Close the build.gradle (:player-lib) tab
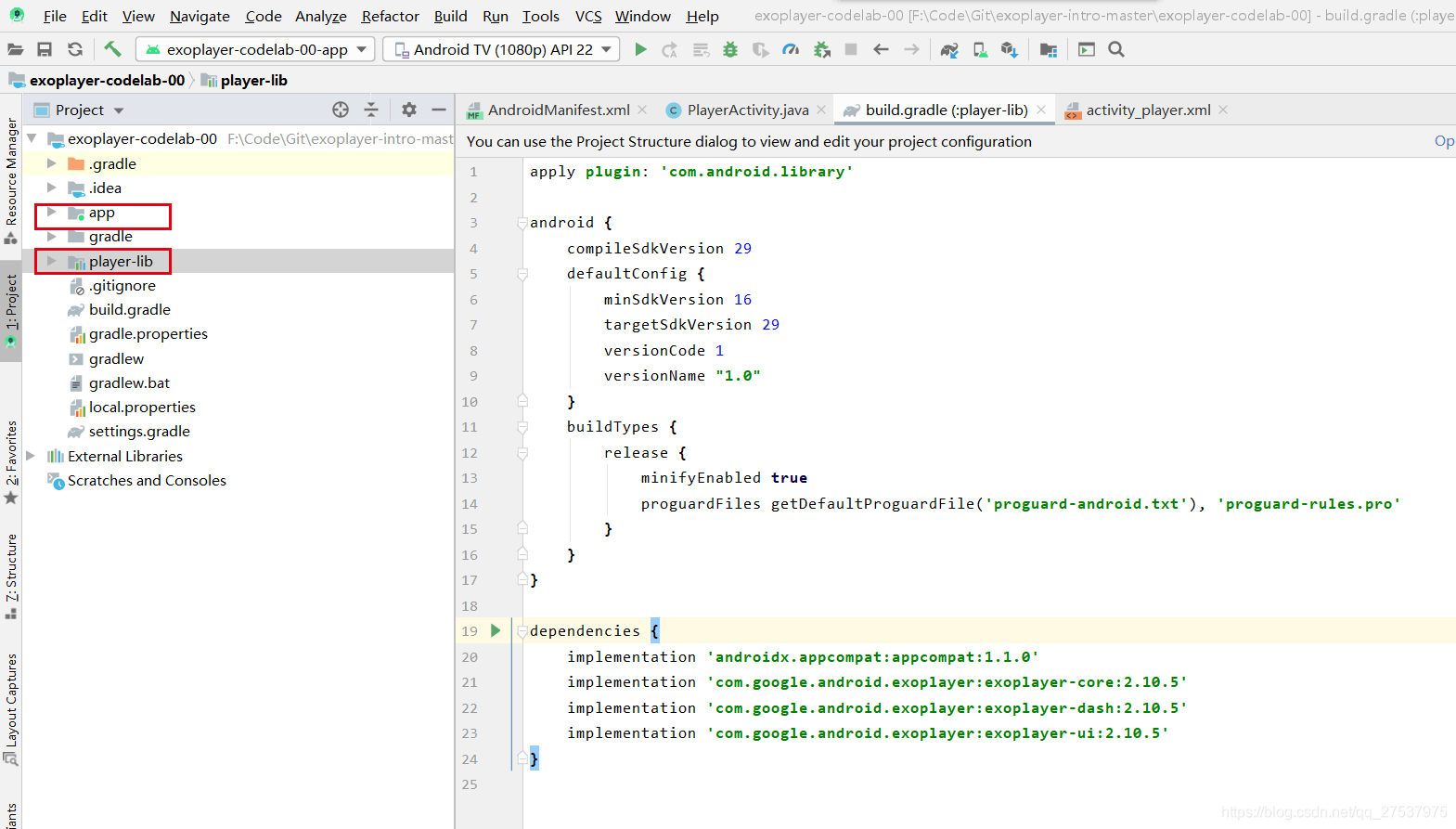The image size is (1456, 829). click(x=1041, y=110)
